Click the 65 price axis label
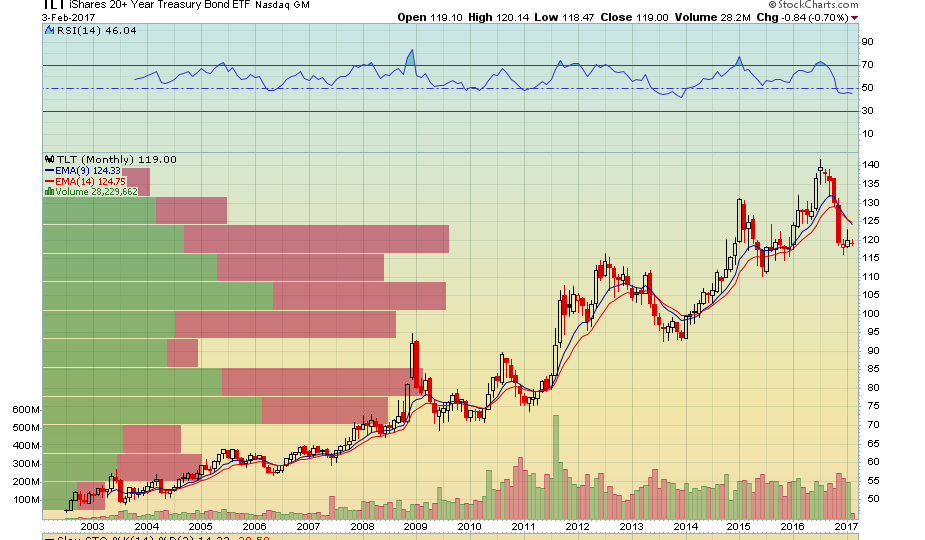Image resolution: width=925 pixels, height=540 pixels. click(x=871, y=444)
